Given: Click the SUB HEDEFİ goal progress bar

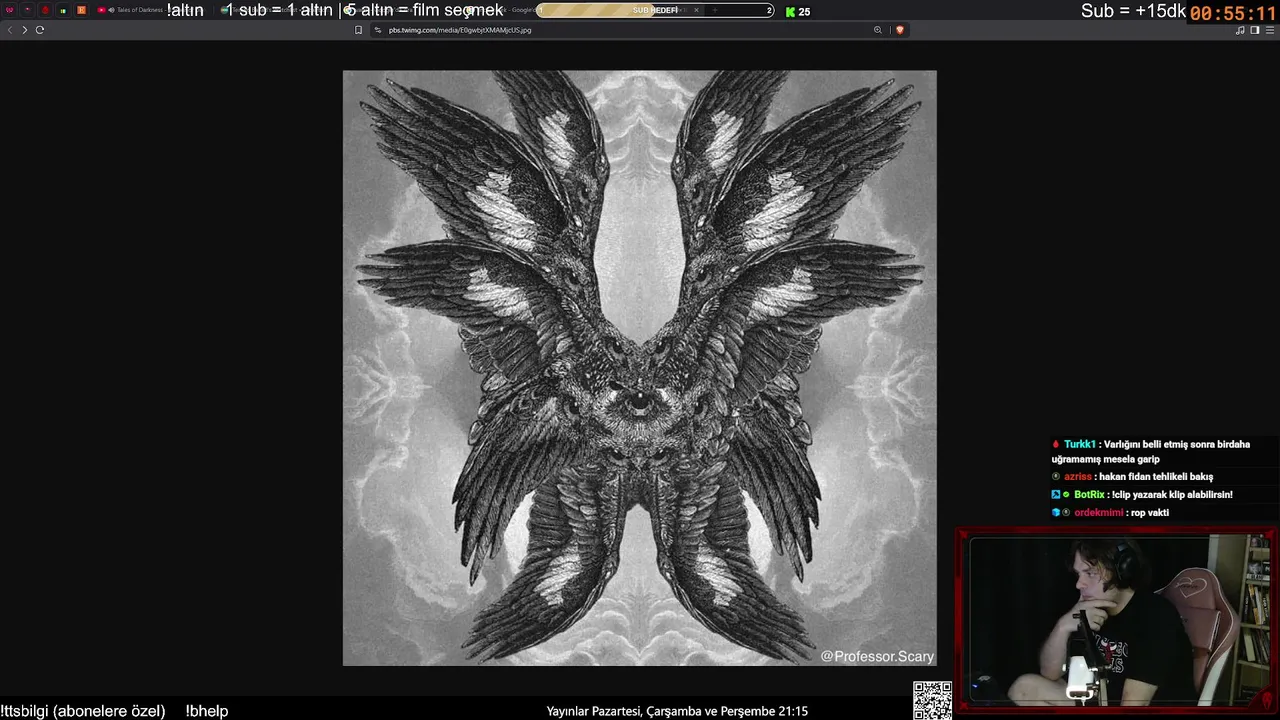Looking at the screenshot, I should (x=655, y=10).
